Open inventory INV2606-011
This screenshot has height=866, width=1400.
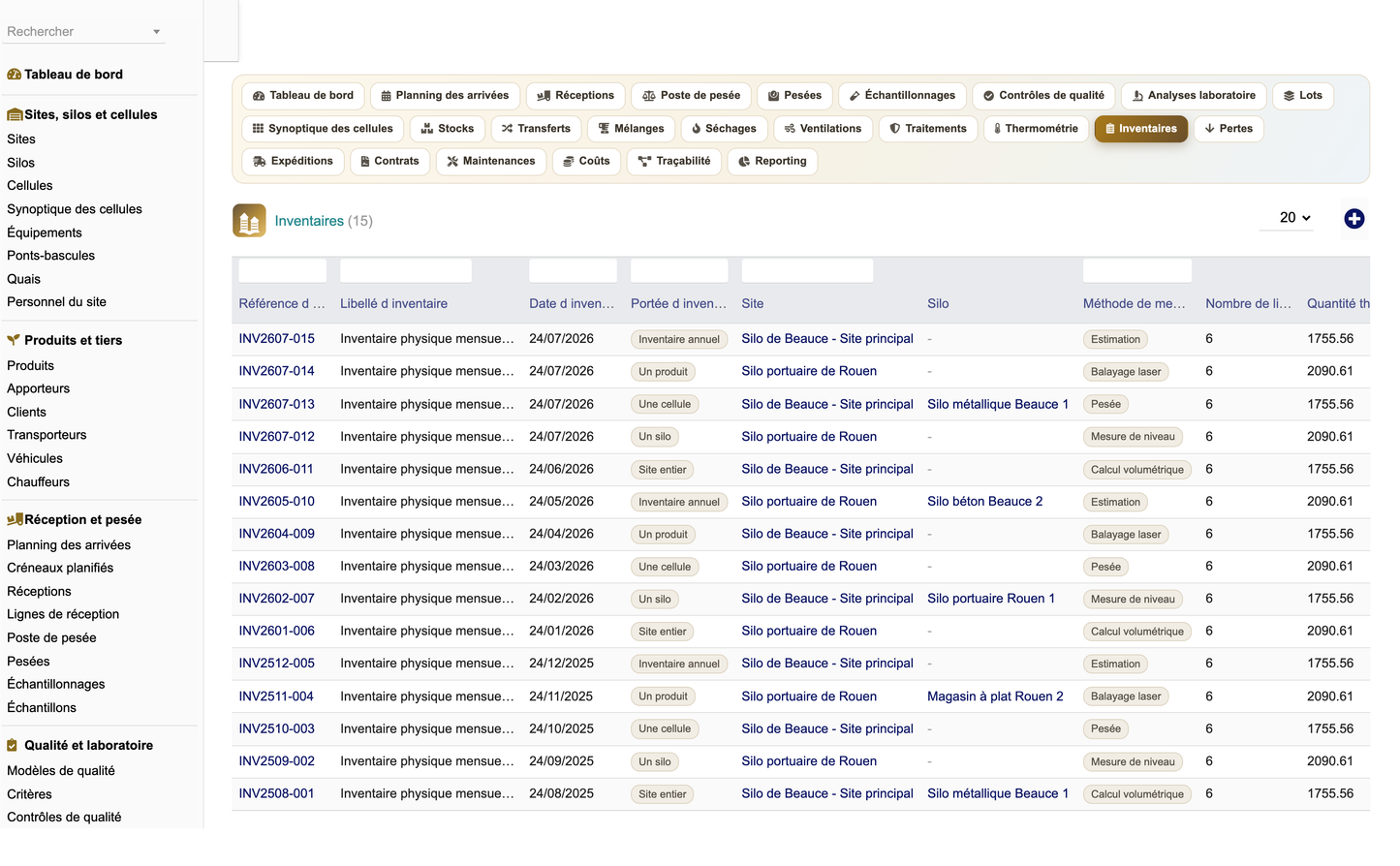click(x=276, y=469)
